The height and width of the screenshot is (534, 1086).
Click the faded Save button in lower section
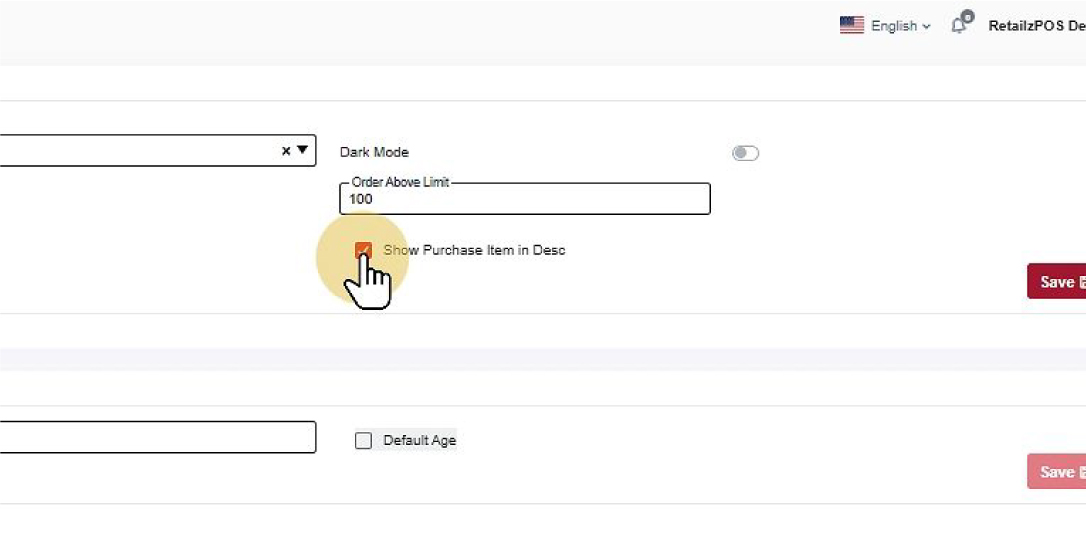pos(1056,472)
